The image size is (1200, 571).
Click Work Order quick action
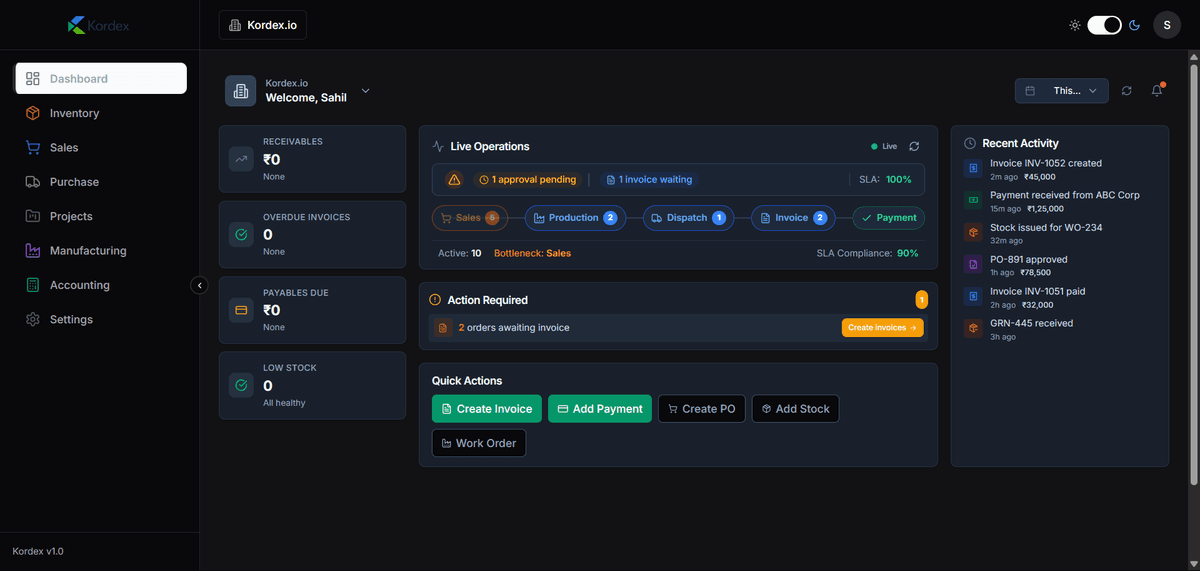pyautogui.click(x=479, y=443)
